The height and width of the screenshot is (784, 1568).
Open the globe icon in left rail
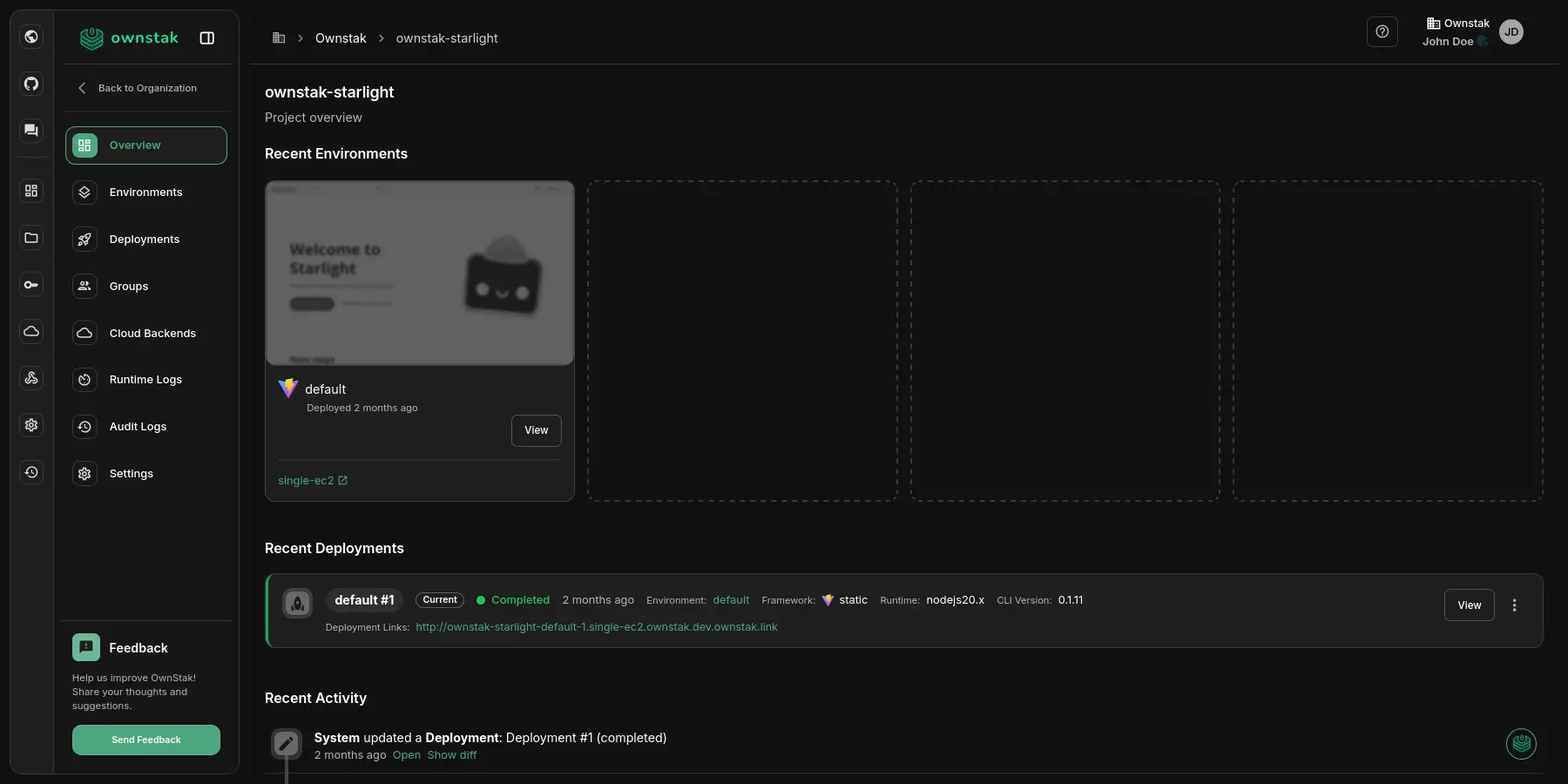click(31, 37)
